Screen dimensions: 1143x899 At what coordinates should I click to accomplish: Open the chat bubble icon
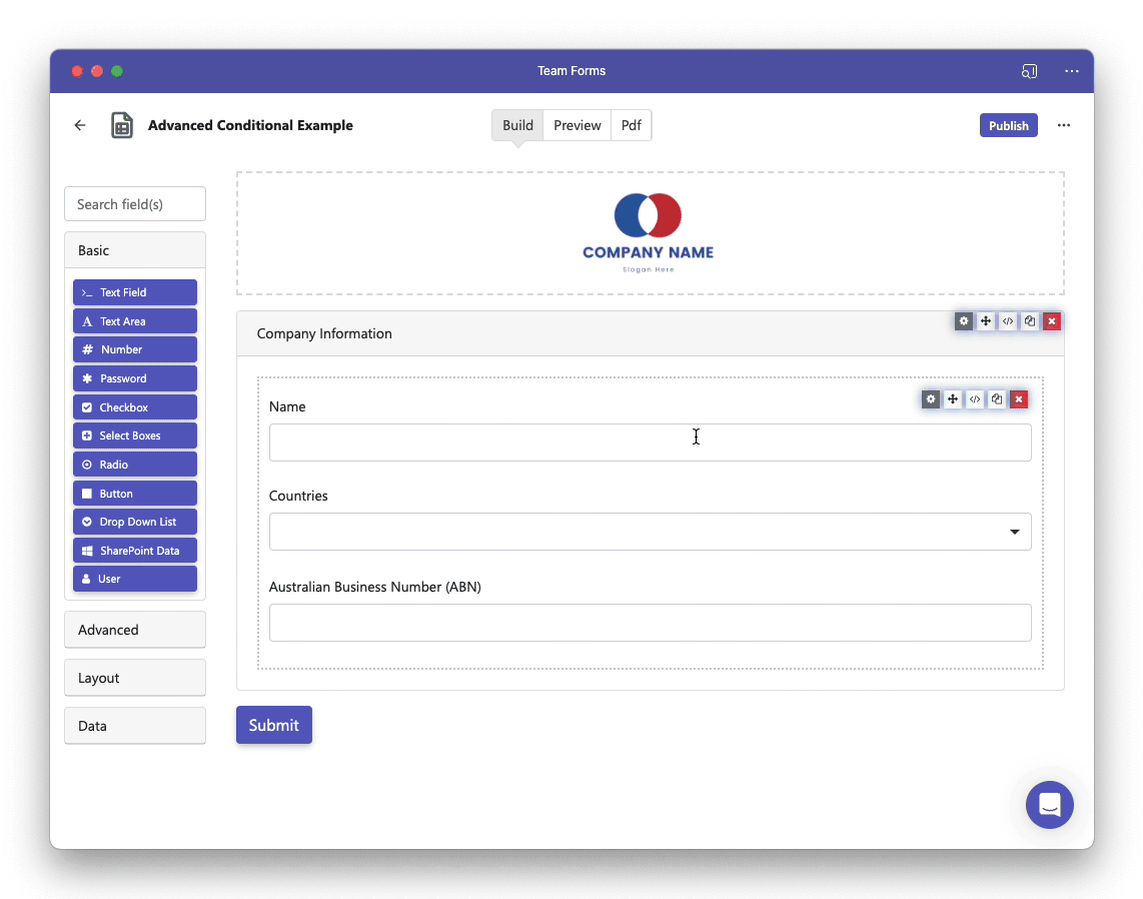[x=1049, y=805]
